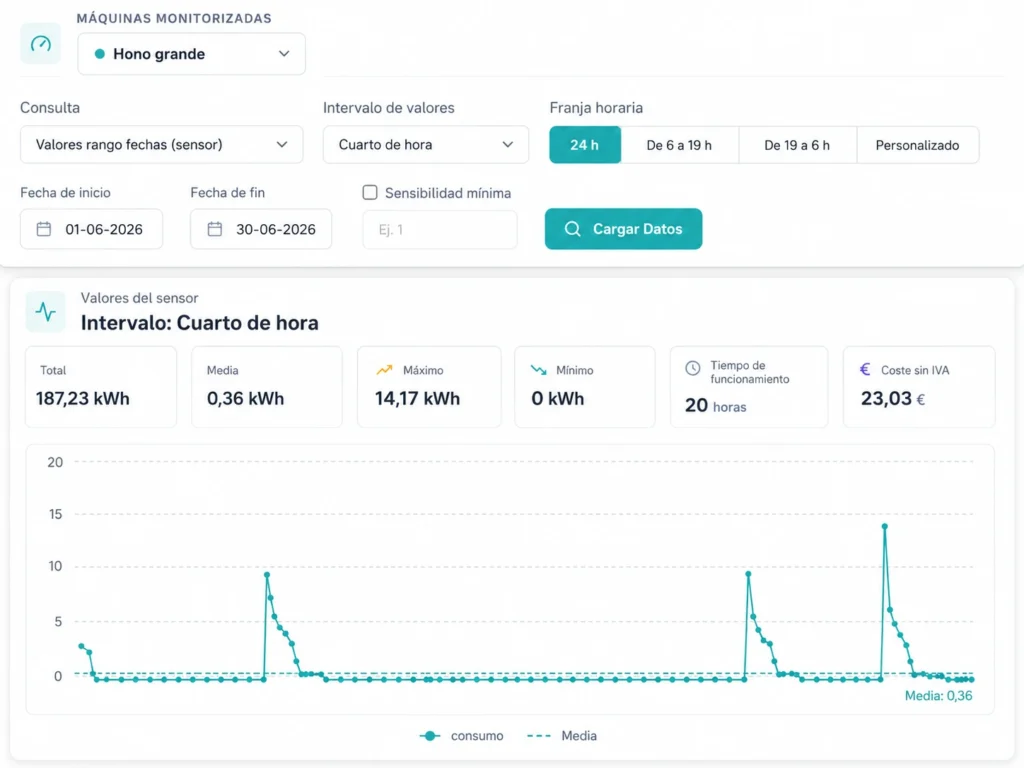The image size is (1024, 768).
Task: Expand the Consulta dropdown Valores rango fechas
Action: pos(161,144)
